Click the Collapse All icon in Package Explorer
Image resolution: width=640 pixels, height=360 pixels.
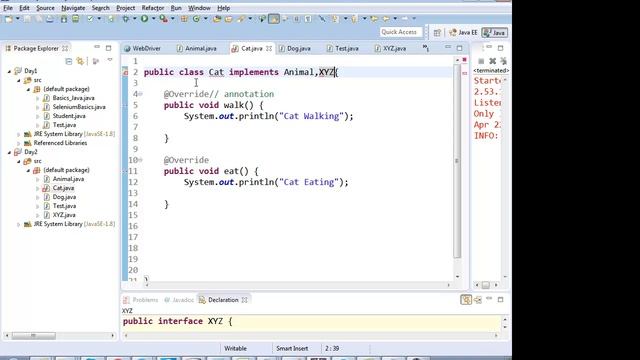pyautogui.click(x=69, y=61)
